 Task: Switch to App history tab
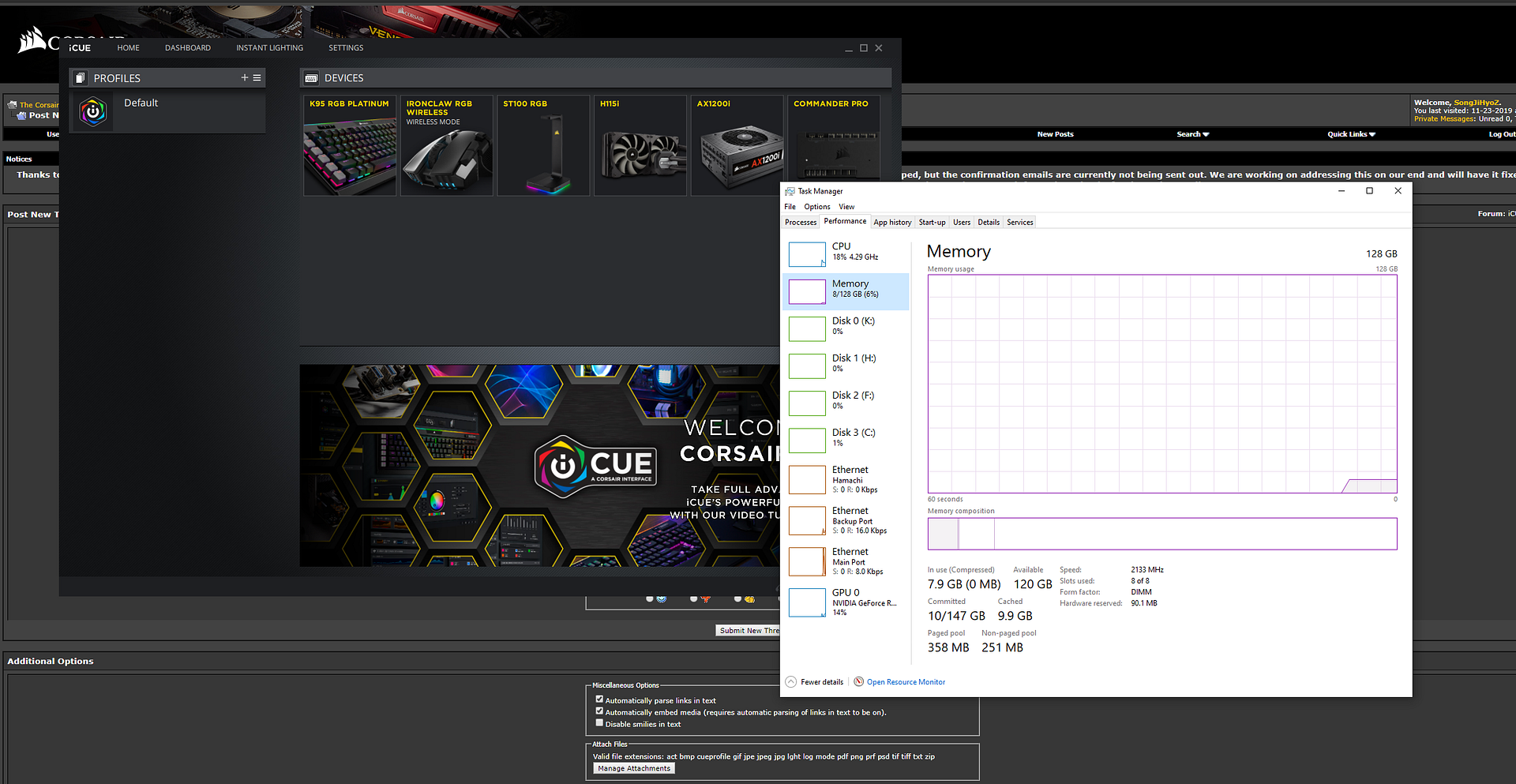coord(892,223)
